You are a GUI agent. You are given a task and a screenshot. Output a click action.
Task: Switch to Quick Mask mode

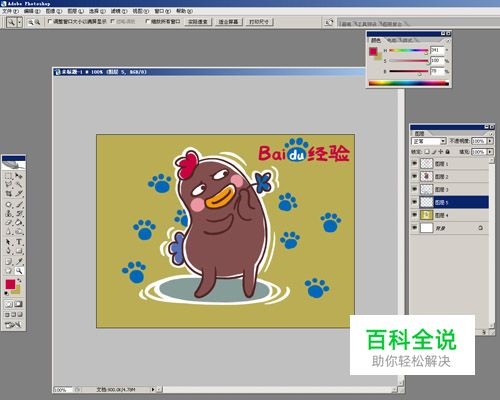click(18, 304)
